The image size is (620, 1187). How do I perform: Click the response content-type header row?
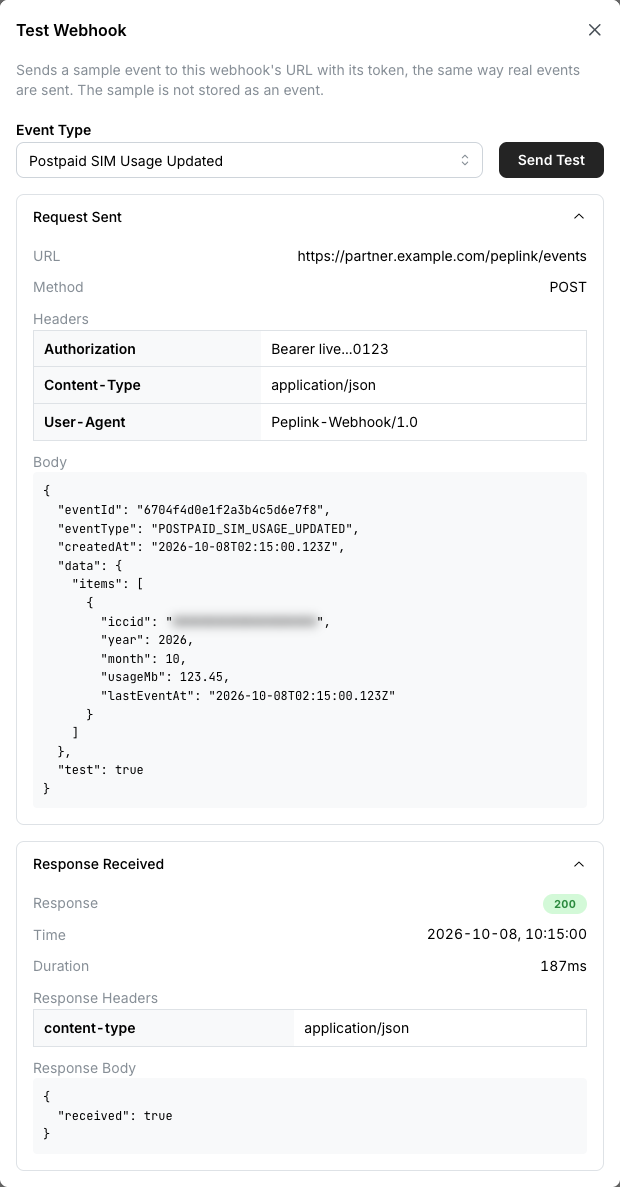click(310, 1028)
